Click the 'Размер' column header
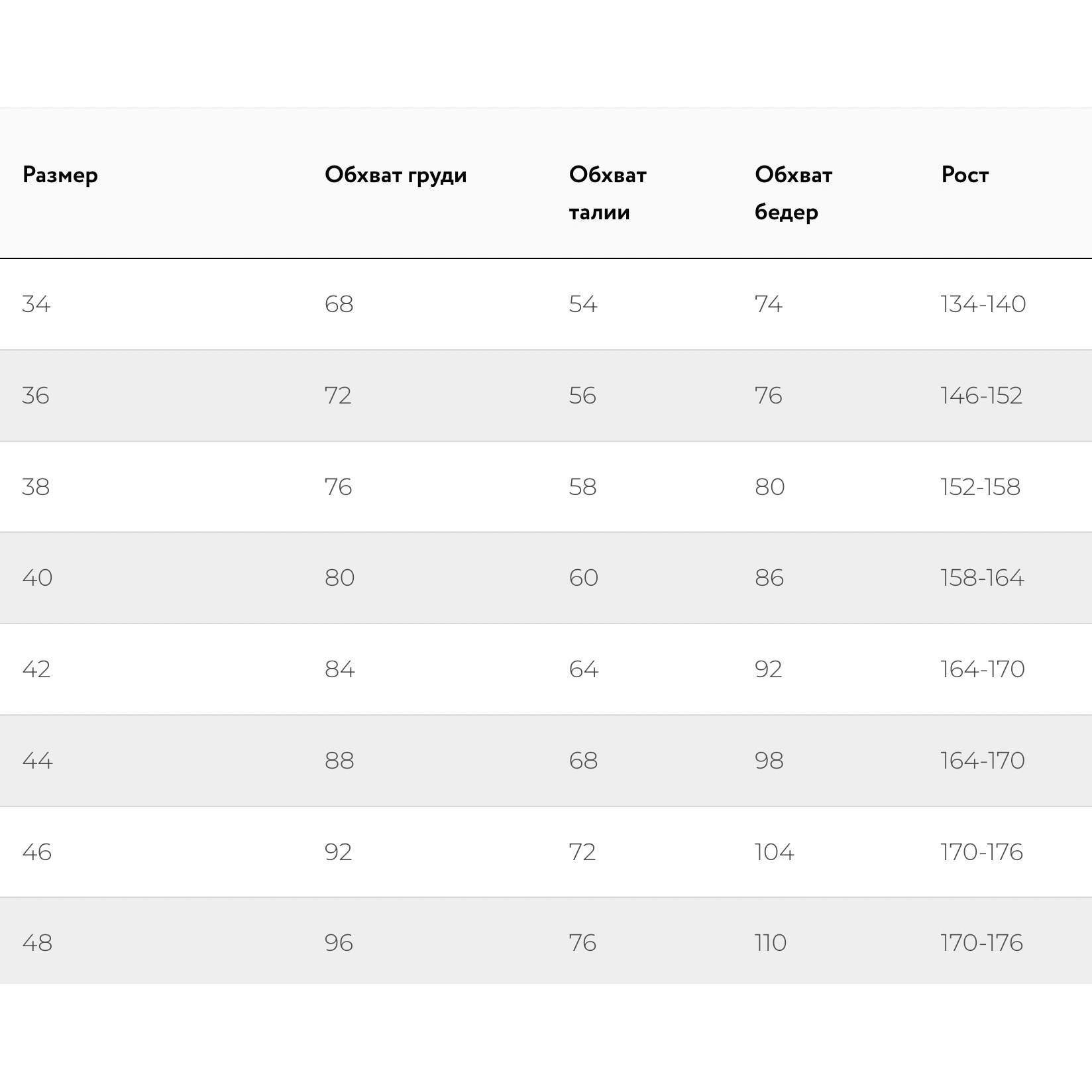This screenshot has width=1092, height=1092. 60,175
